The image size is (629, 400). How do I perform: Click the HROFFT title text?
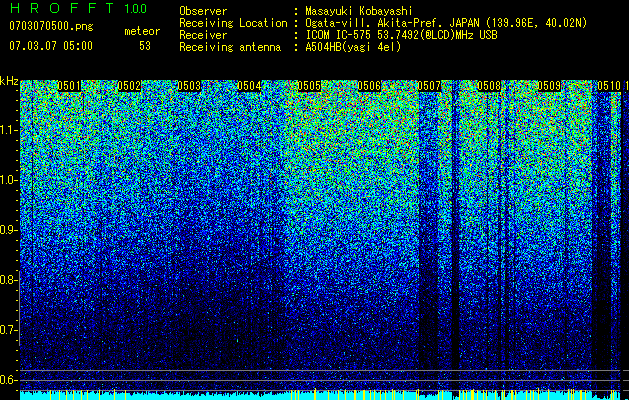(62, 8)
